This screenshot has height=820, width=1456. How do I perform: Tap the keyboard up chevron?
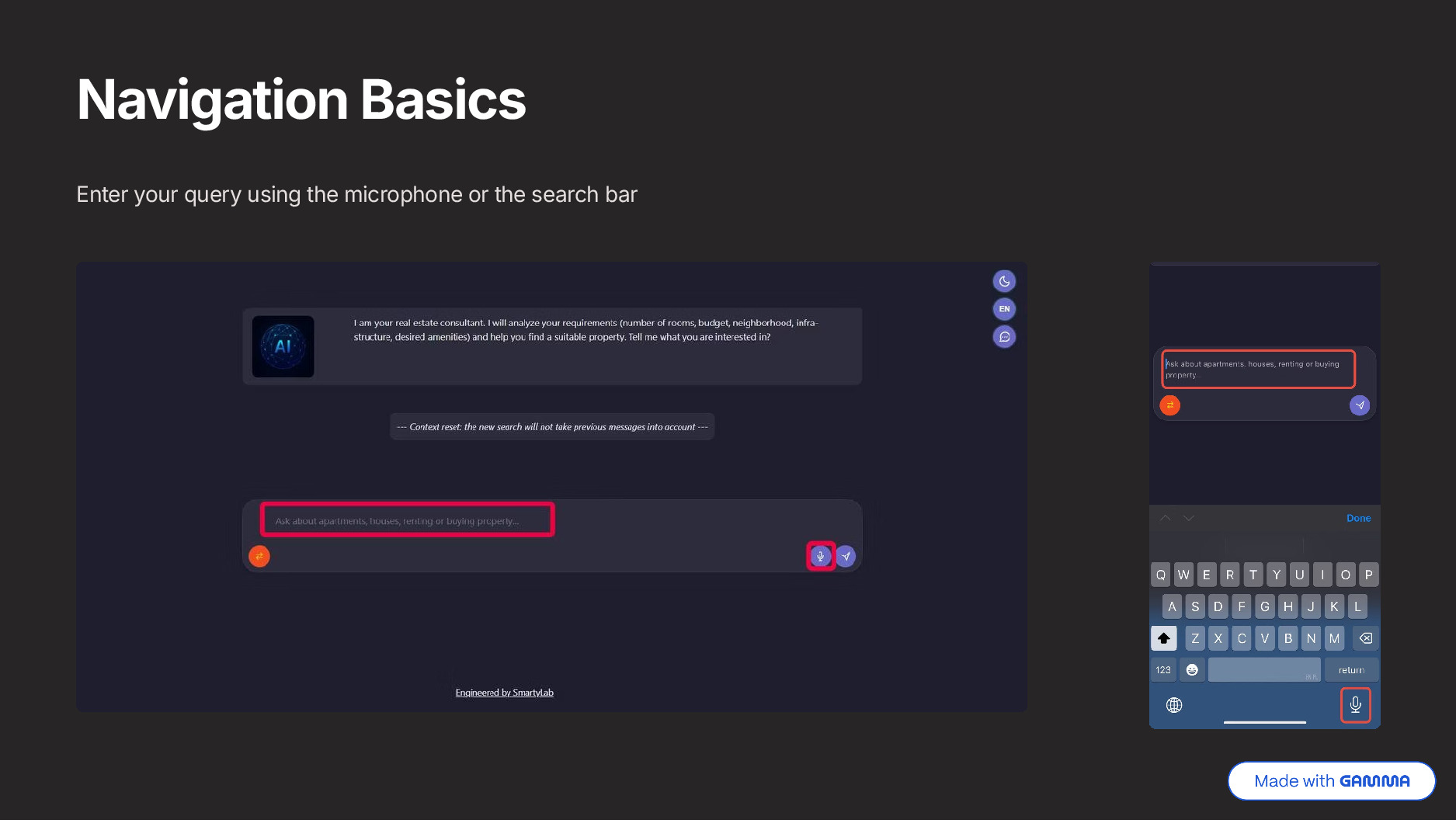[x=1166, y=518]
